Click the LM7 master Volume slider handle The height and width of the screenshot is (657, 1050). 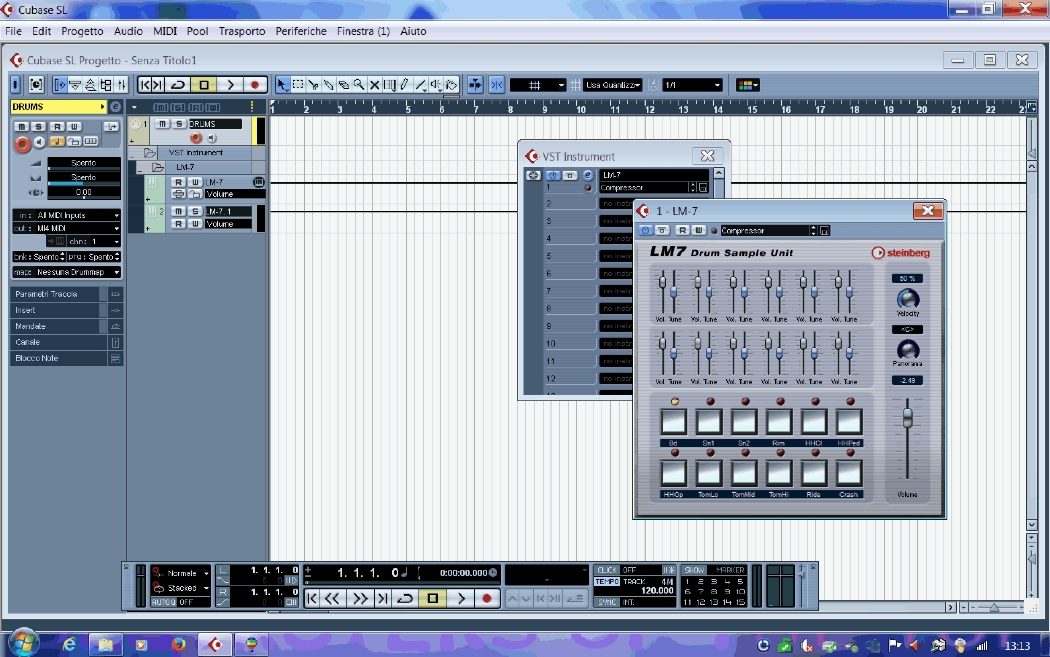(907, 418)
